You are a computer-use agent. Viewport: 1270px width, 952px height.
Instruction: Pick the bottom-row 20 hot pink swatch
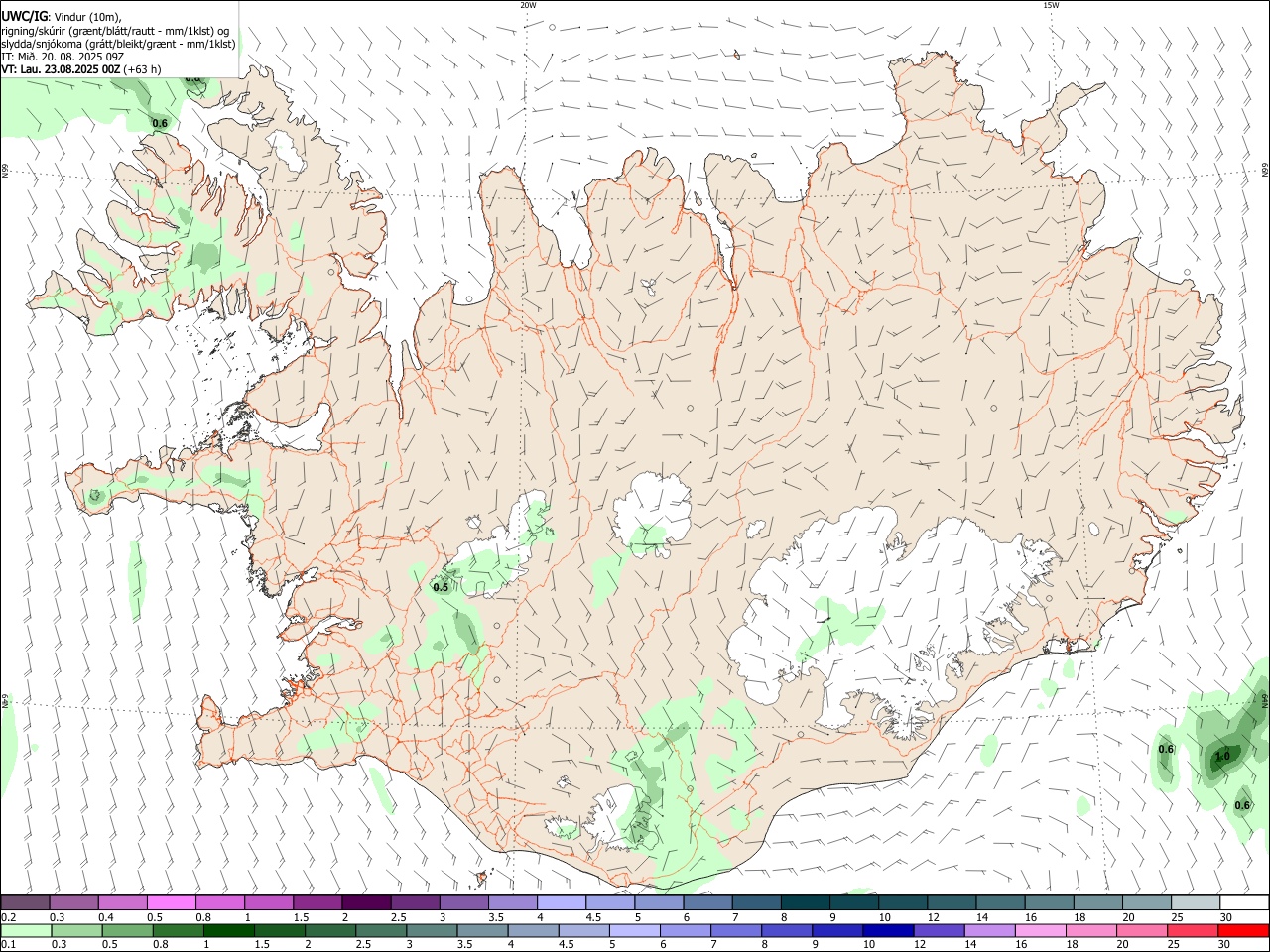(1142, 930)
